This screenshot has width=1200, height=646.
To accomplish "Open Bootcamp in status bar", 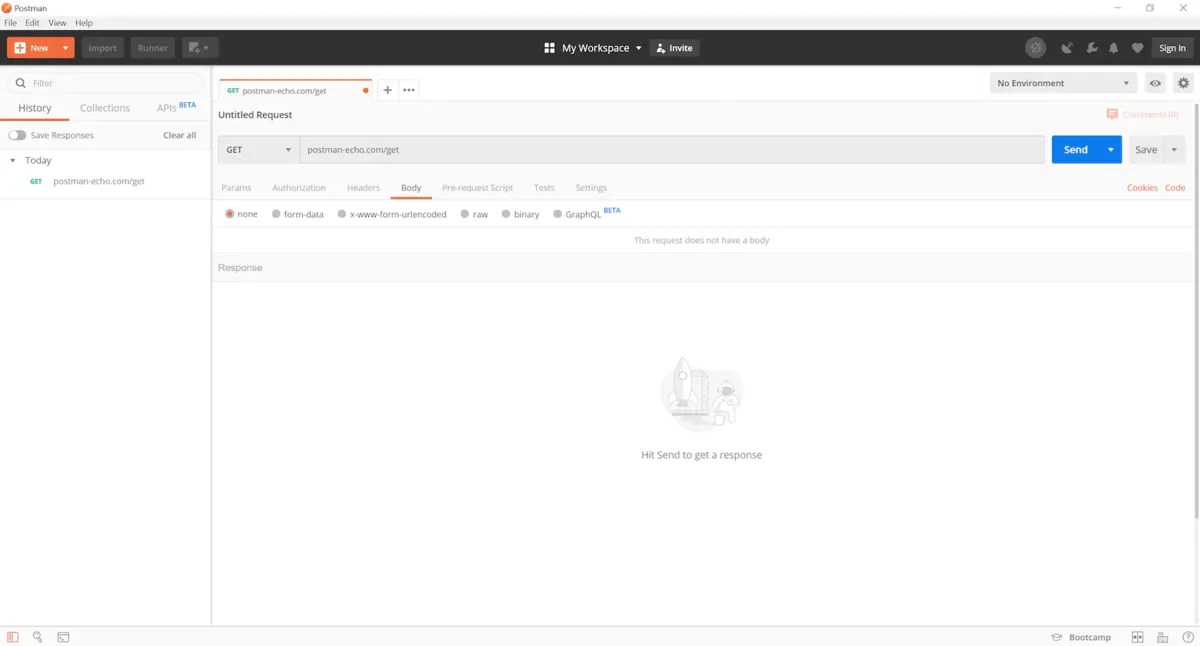I will point(1081,637).
